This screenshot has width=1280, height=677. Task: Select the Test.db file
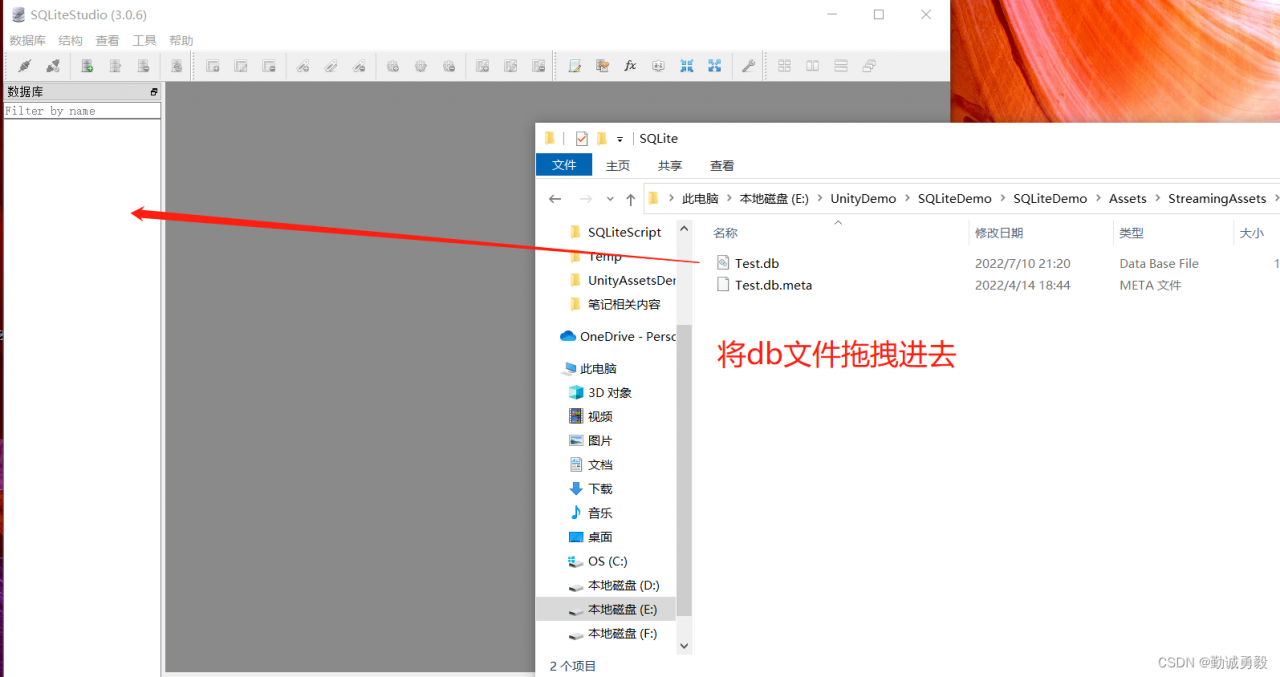757,263
